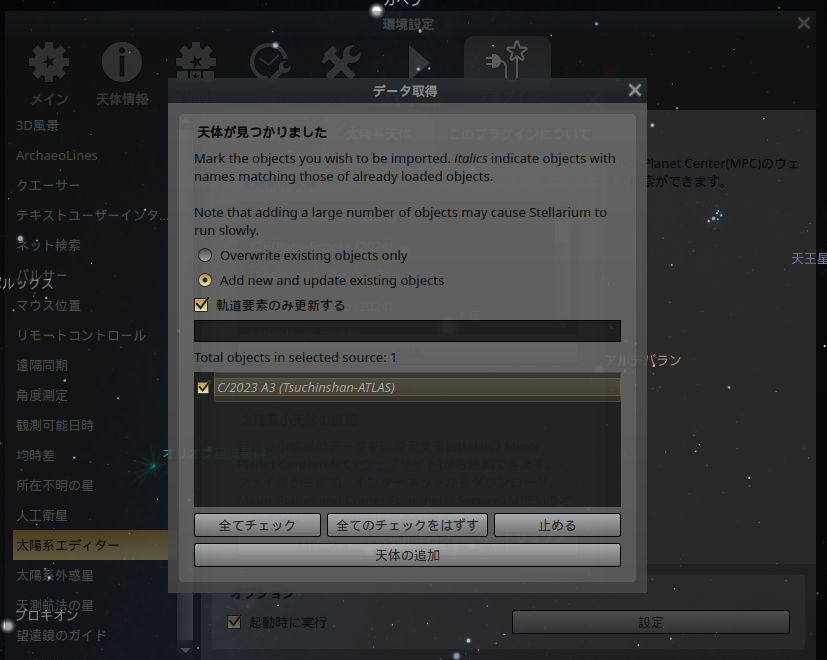Open the extras gear-with-box tab icon
Screen dimensions: 827x660
tap(196, 61)
